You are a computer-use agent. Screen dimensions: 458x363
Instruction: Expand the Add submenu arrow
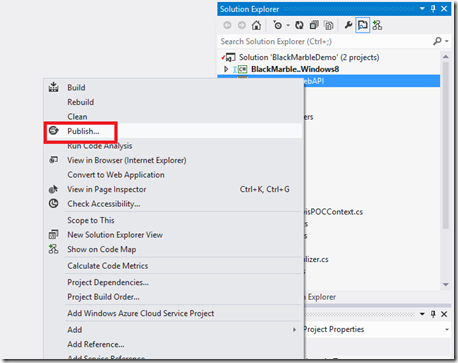(x=294, y=330)
